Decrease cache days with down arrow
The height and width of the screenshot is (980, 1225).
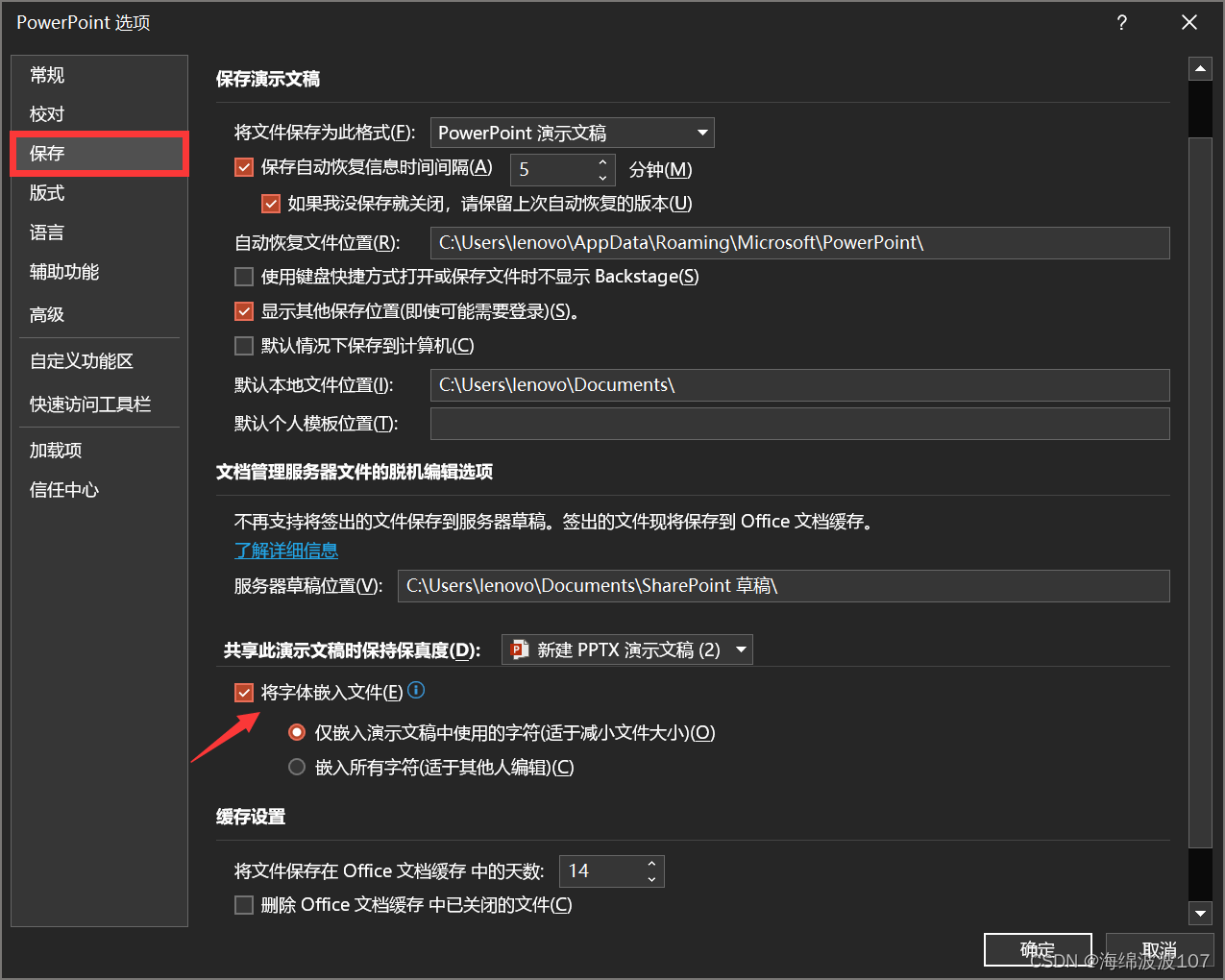tap(651, 879)
